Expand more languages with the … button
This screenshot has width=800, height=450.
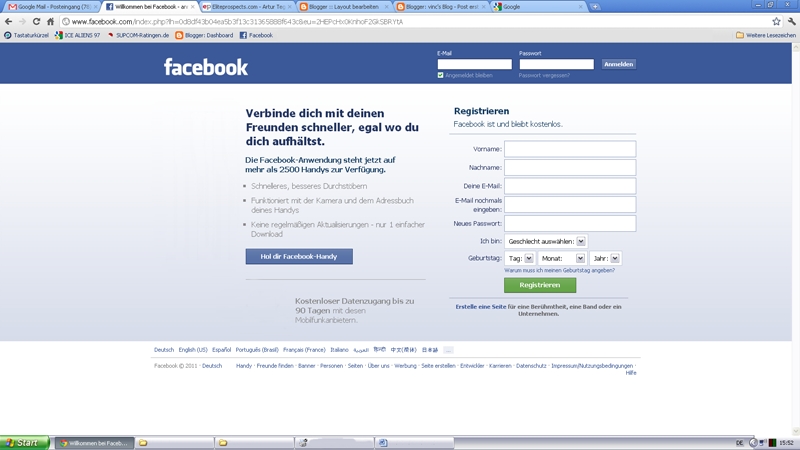tap(448, 350)
